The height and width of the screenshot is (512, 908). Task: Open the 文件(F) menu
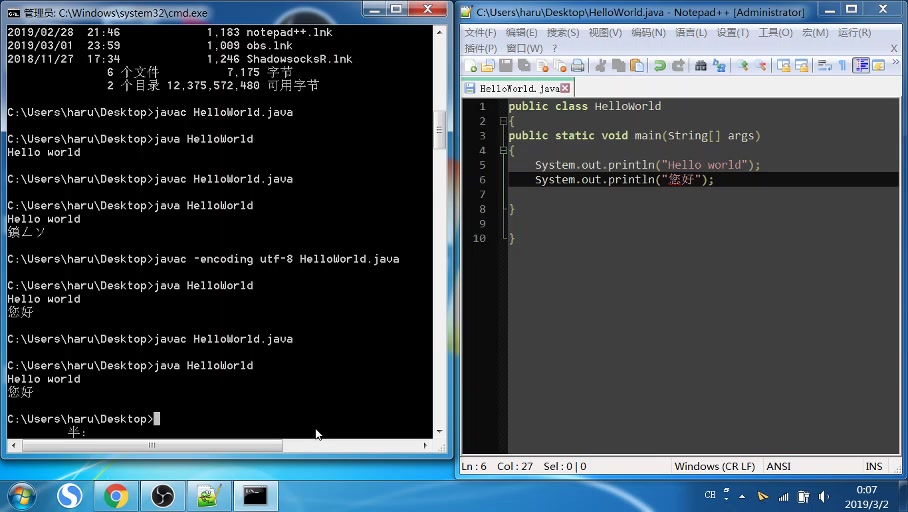[x=480, y=32]
